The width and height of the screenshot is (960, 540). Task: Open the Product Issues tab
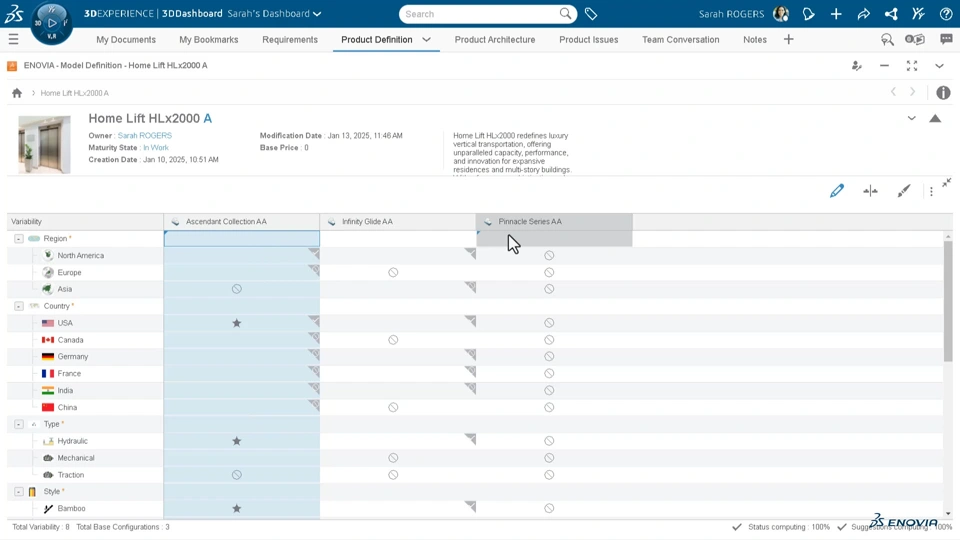click(x=588, y=39)
